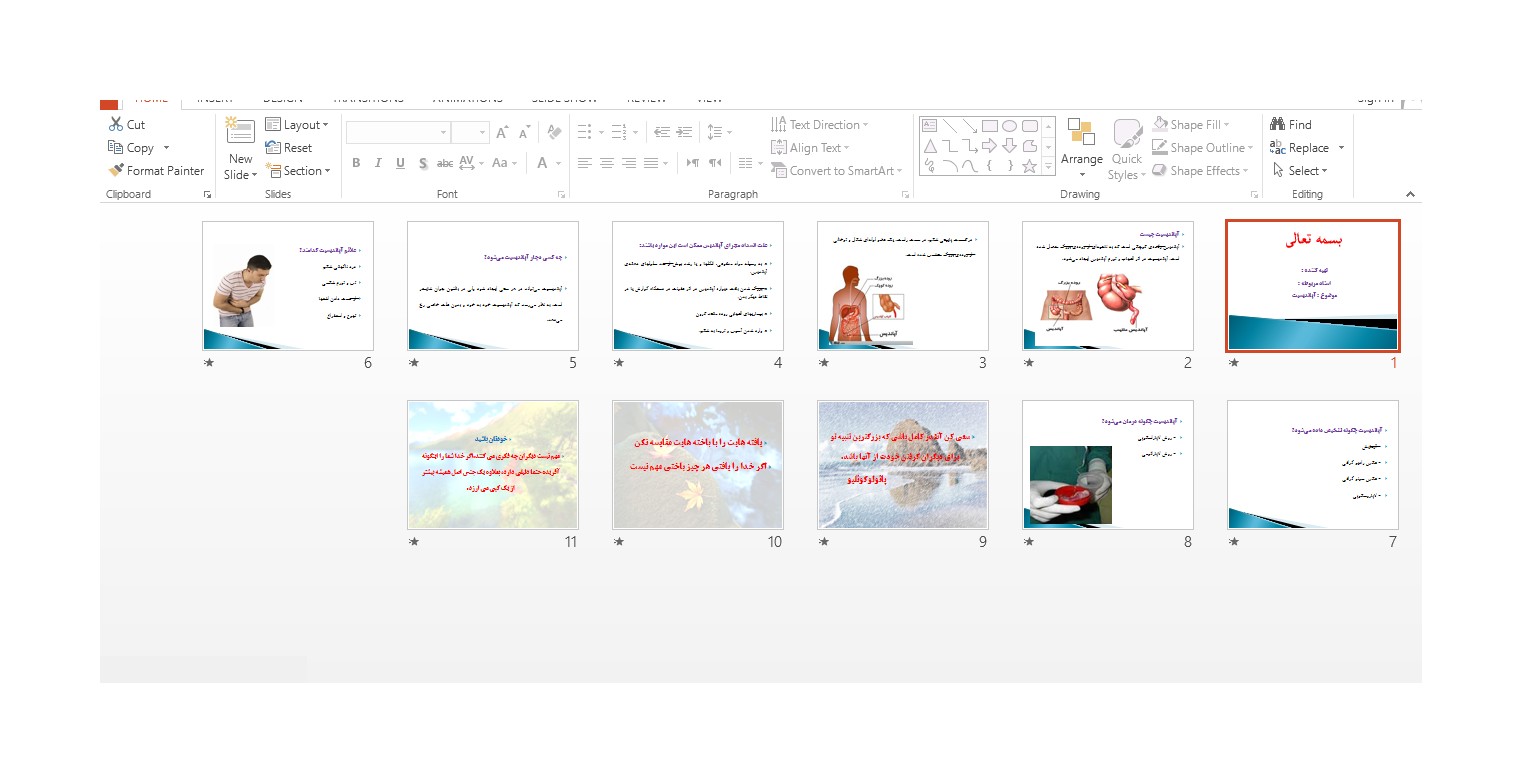
Task: Select the Left Brace shape
Action: (x=990, y=166)
